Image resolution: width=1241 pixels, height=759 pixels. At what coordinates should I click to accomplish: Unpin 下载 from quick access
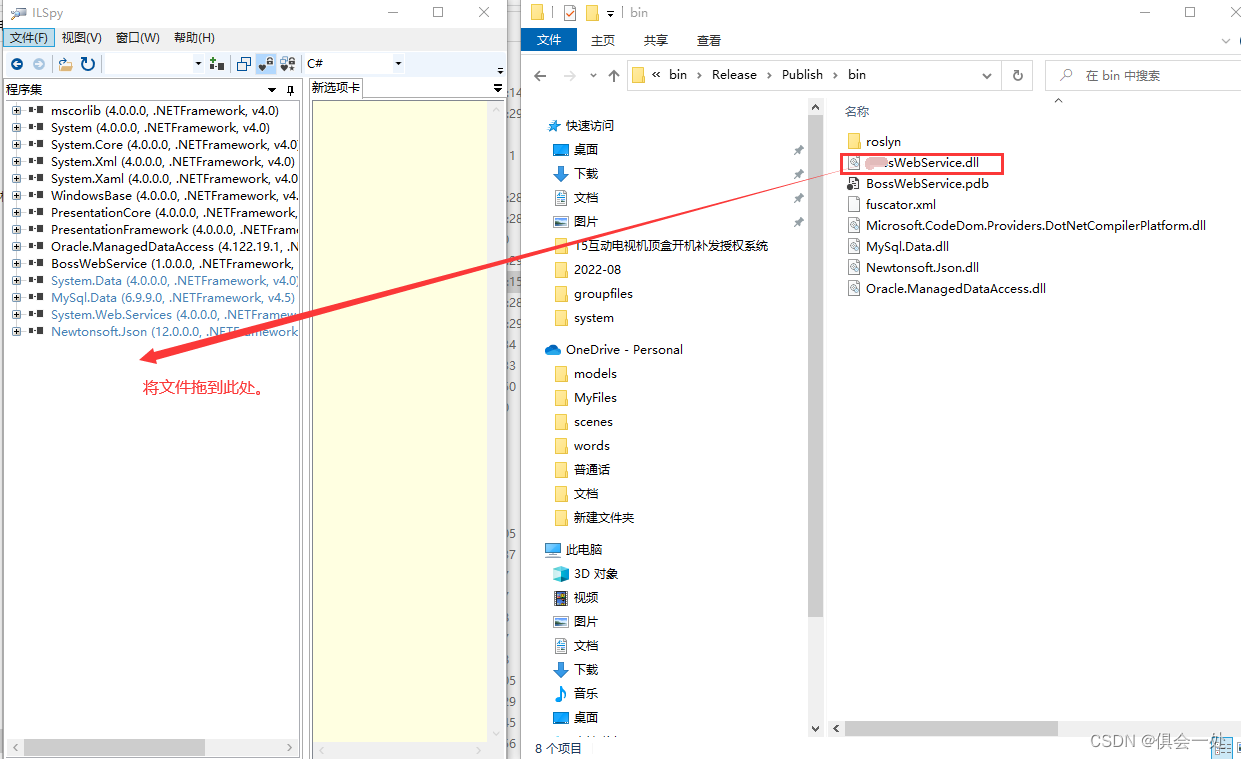click(798, 174)
